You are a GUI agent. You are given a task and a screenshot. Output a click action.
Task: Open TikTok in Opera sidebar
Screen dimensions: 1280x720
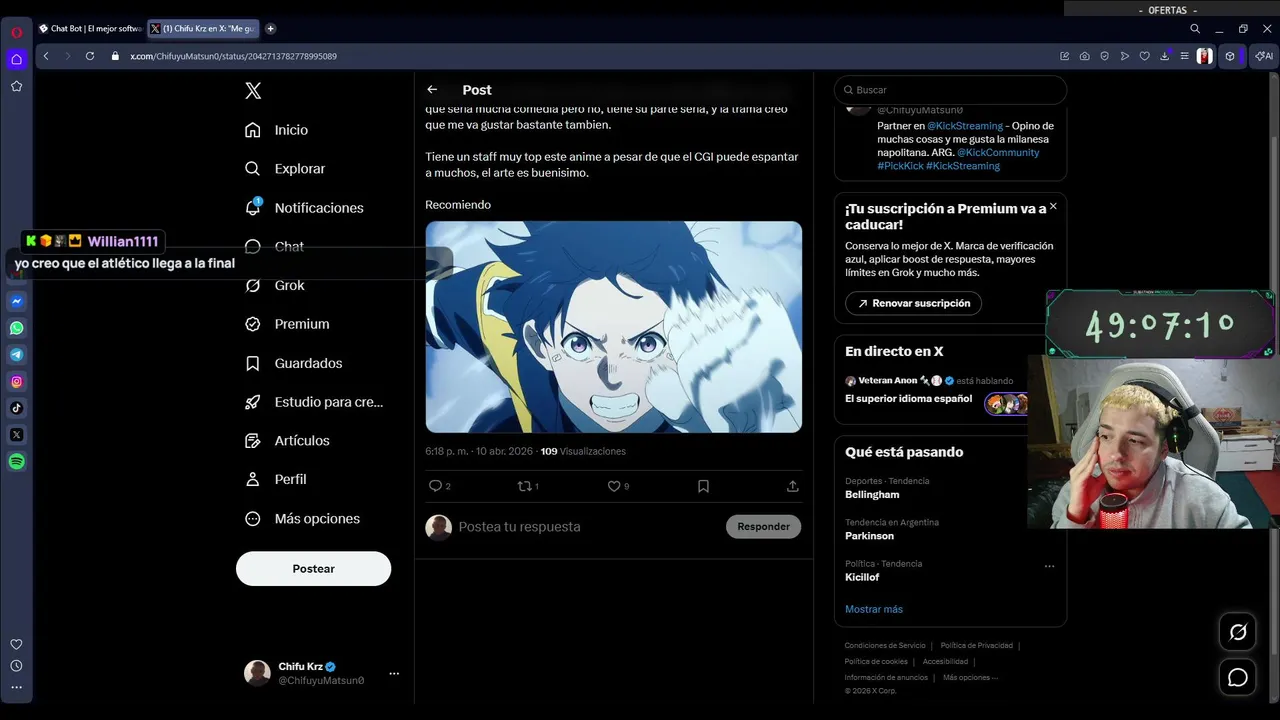16,408
